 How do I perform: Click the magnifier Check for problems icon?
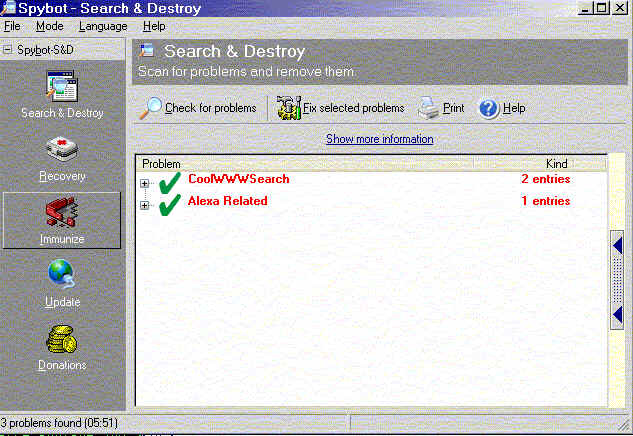[150, 108]
